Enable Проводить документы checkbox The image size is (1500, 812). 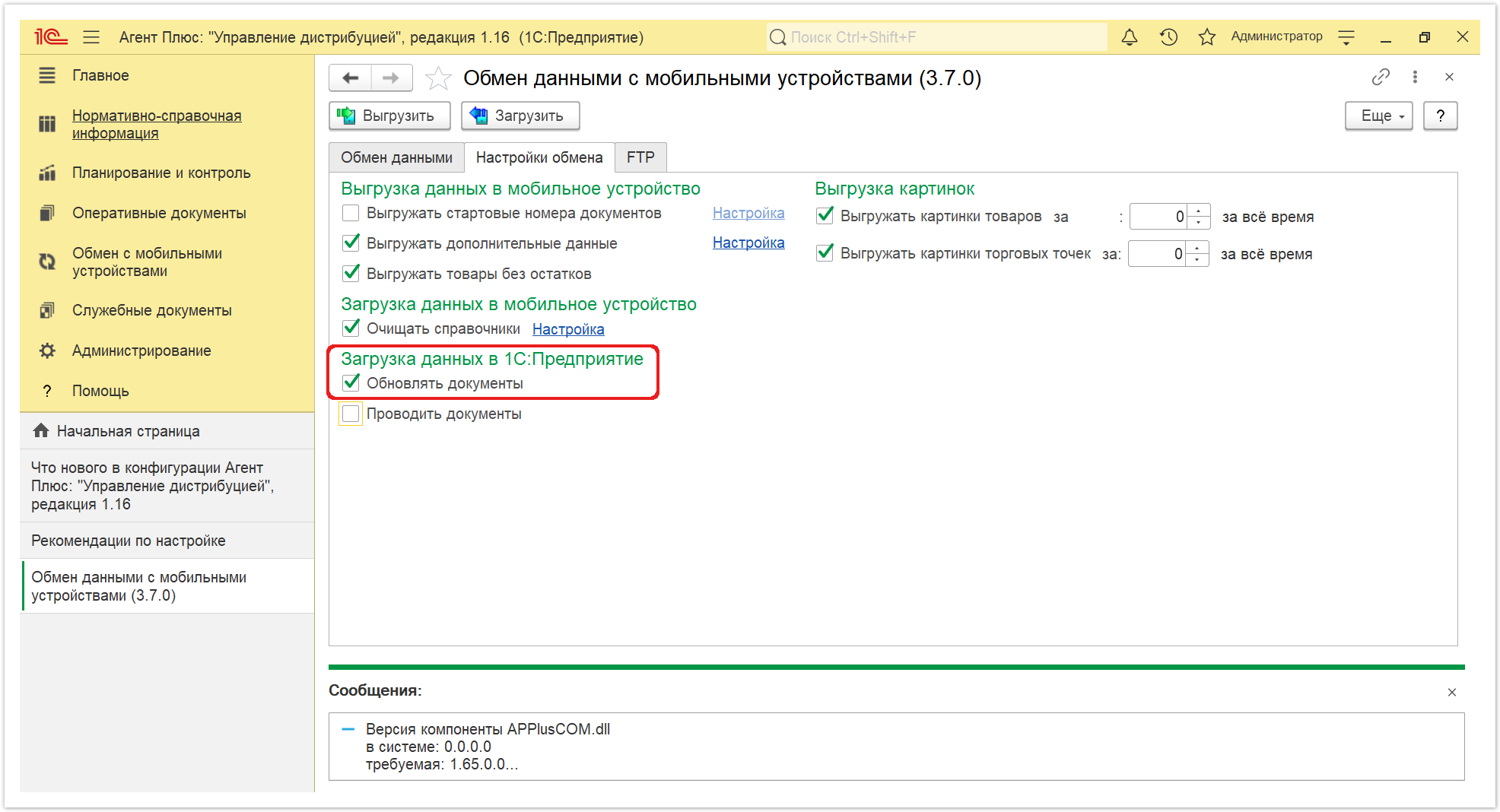click(351, 414)
